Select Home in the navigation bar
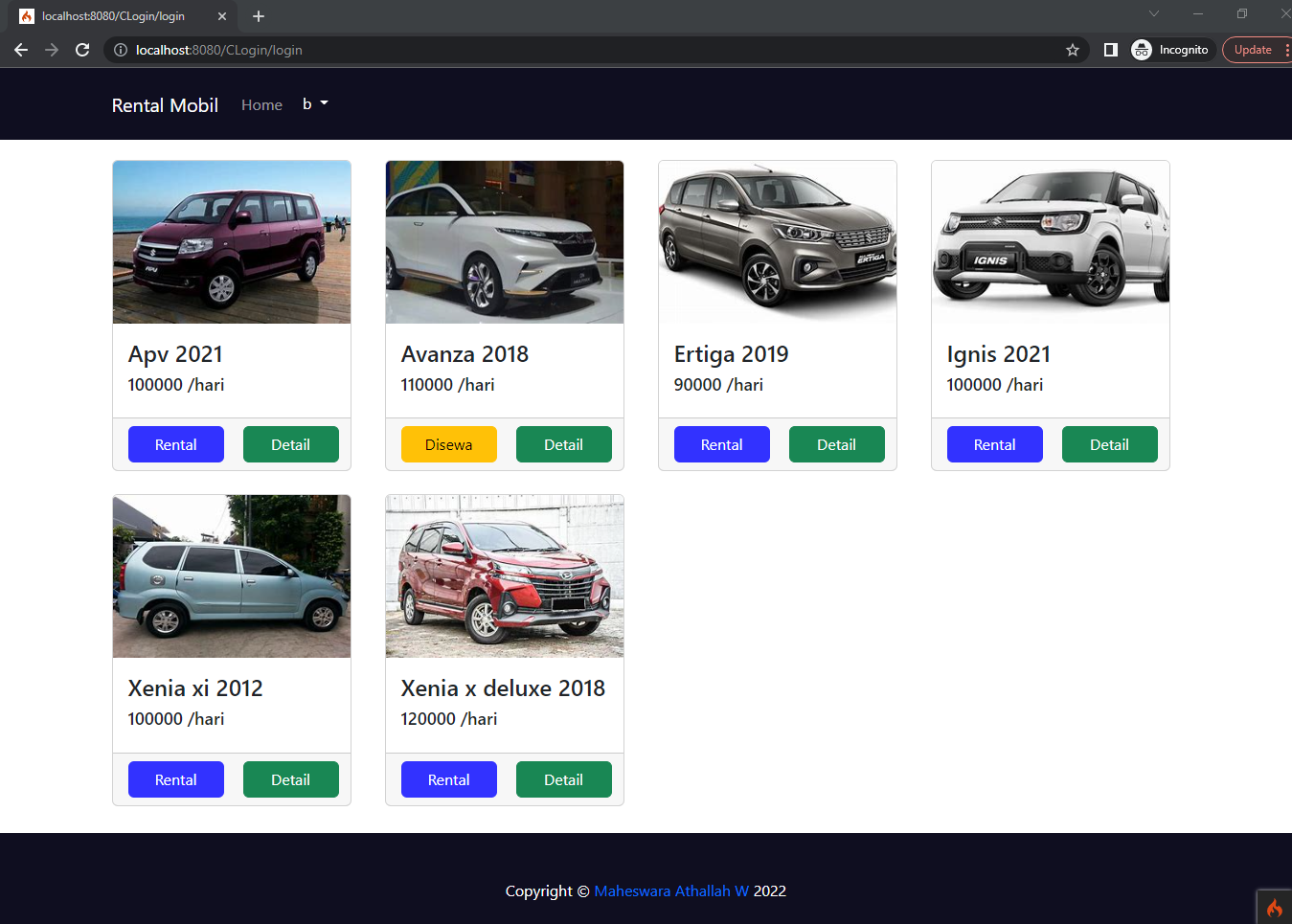Screen dimensions: 1292x924 tap(261, 104)
